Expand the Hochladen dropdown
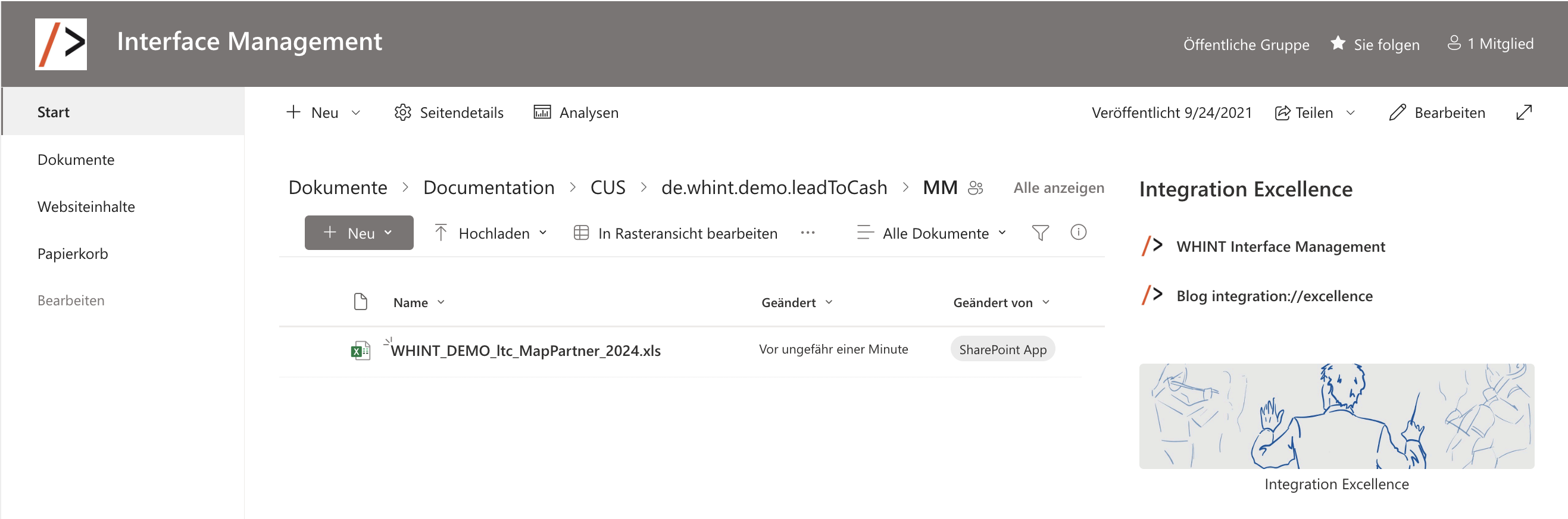 [x=543, y=233]
